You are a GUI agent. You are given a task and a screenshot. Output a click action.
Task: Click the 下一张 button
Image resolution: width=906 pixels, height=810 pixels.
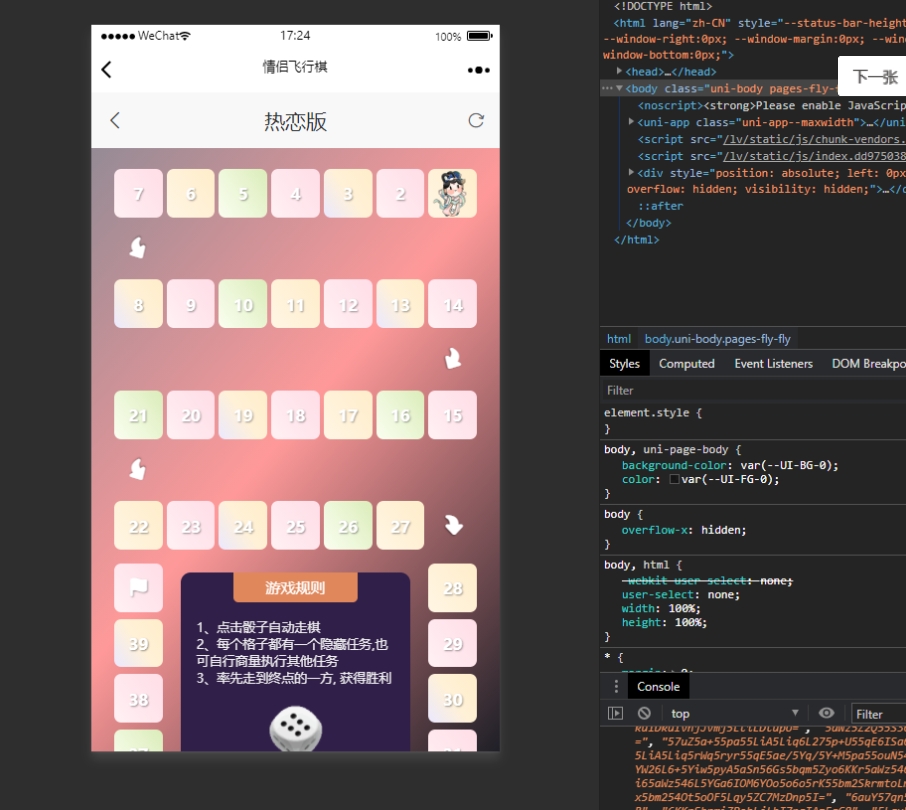point(874,77)
